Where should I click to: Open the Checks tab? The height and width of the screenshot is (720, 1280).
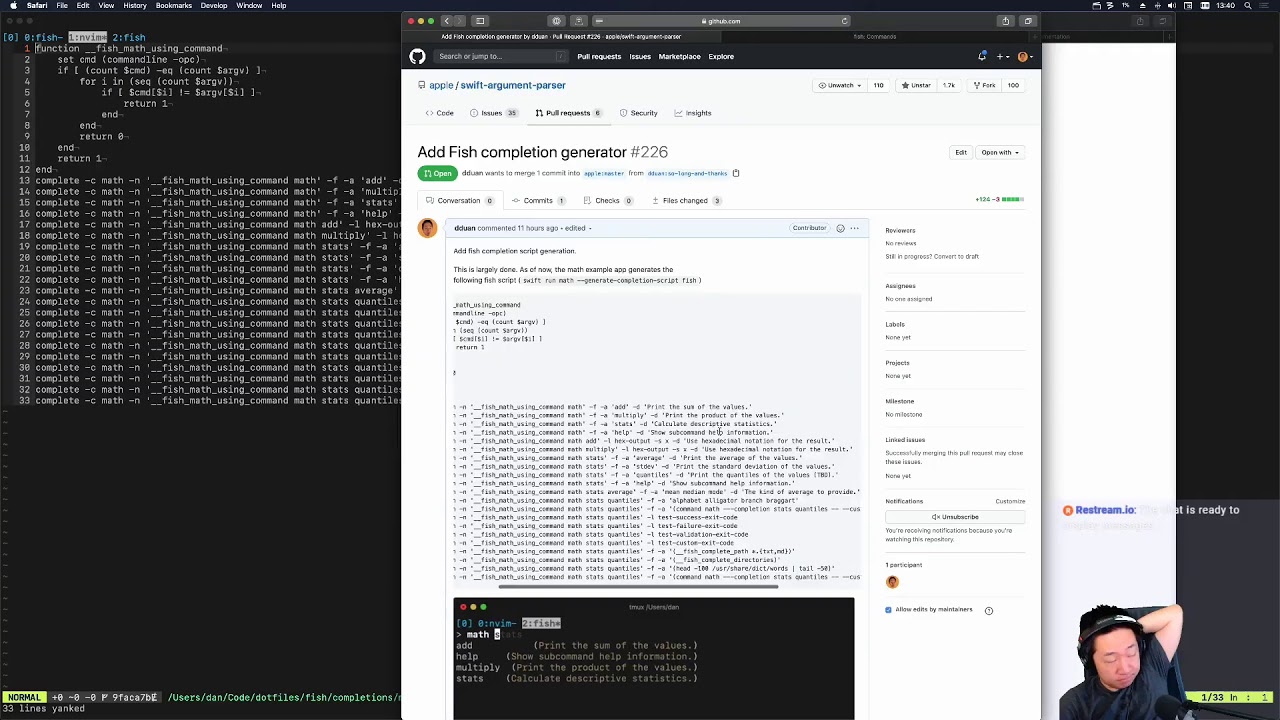[608, 201]
